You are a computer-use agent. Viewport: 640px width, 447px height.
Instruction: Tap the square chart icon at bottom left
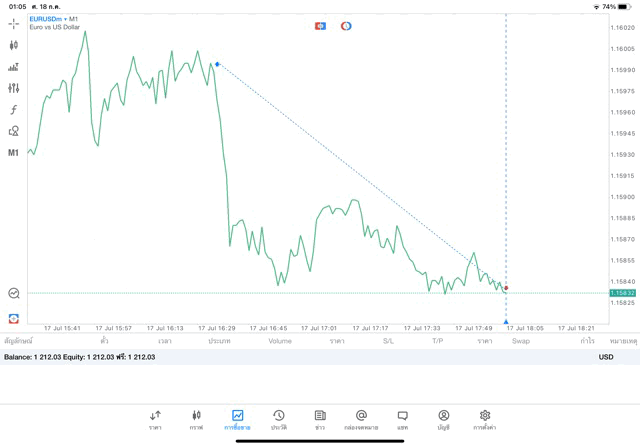click(x=14, y=318)
